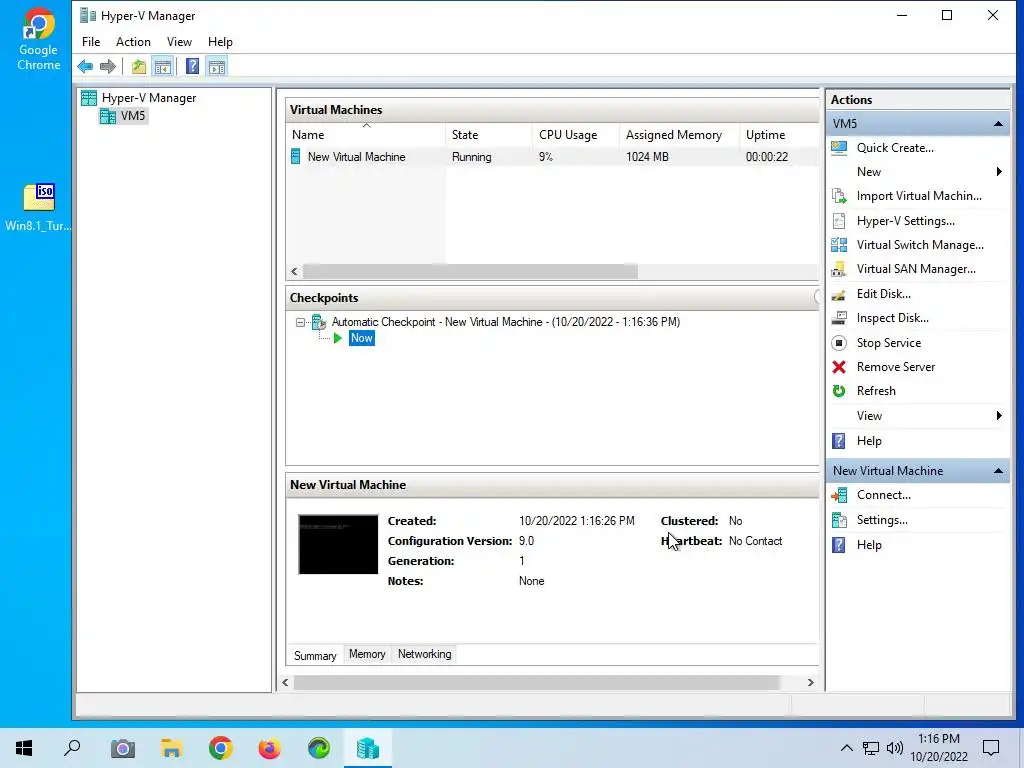Image resolution: width=1024 pixels, height=768 pixels.
Task: Open the File menu
Action: (x=91, y=42)
